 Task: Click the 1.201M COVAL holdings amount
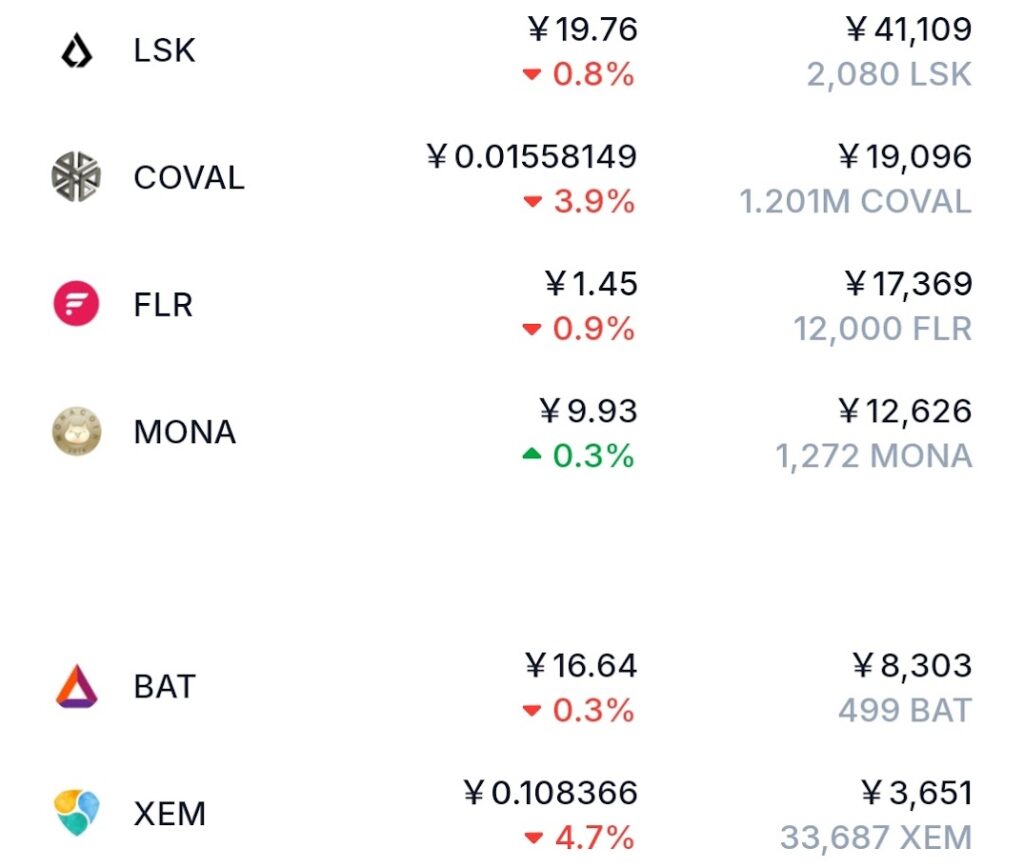[x=855, y=202]
